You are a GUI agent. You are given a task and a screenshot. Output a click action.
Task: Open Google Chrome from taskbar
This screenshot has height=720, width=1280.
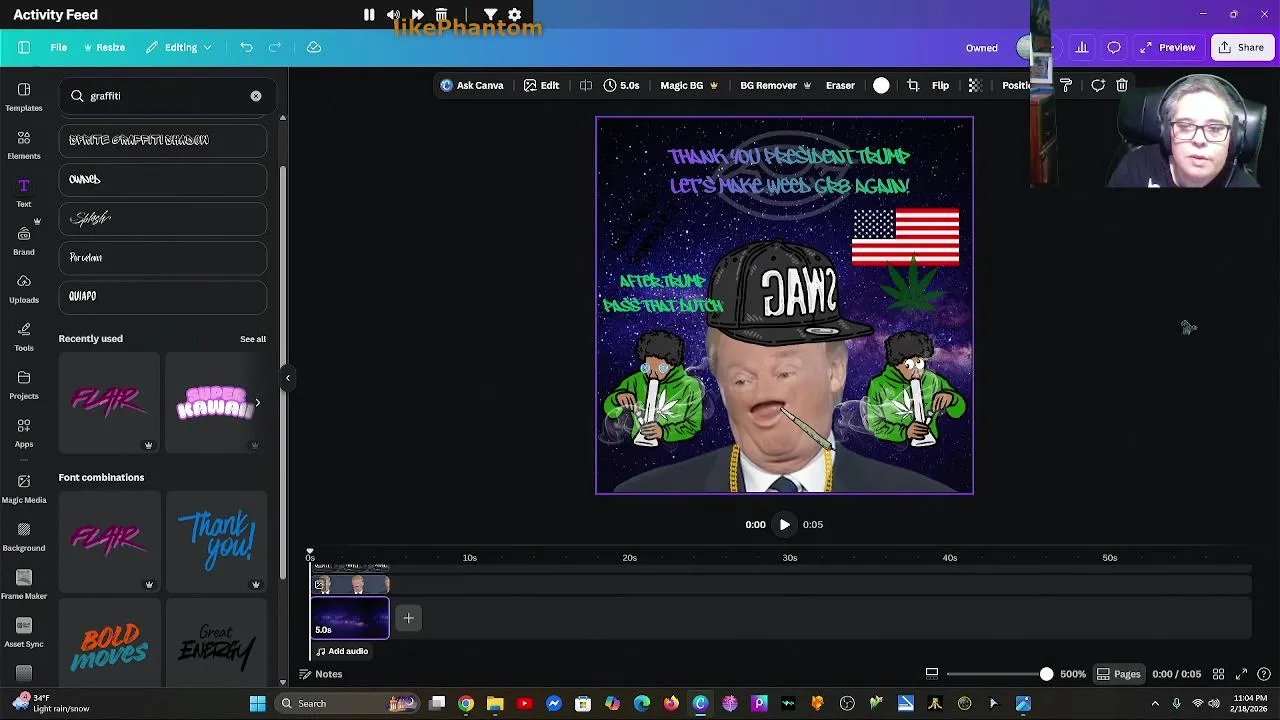(x=466, y=703)
